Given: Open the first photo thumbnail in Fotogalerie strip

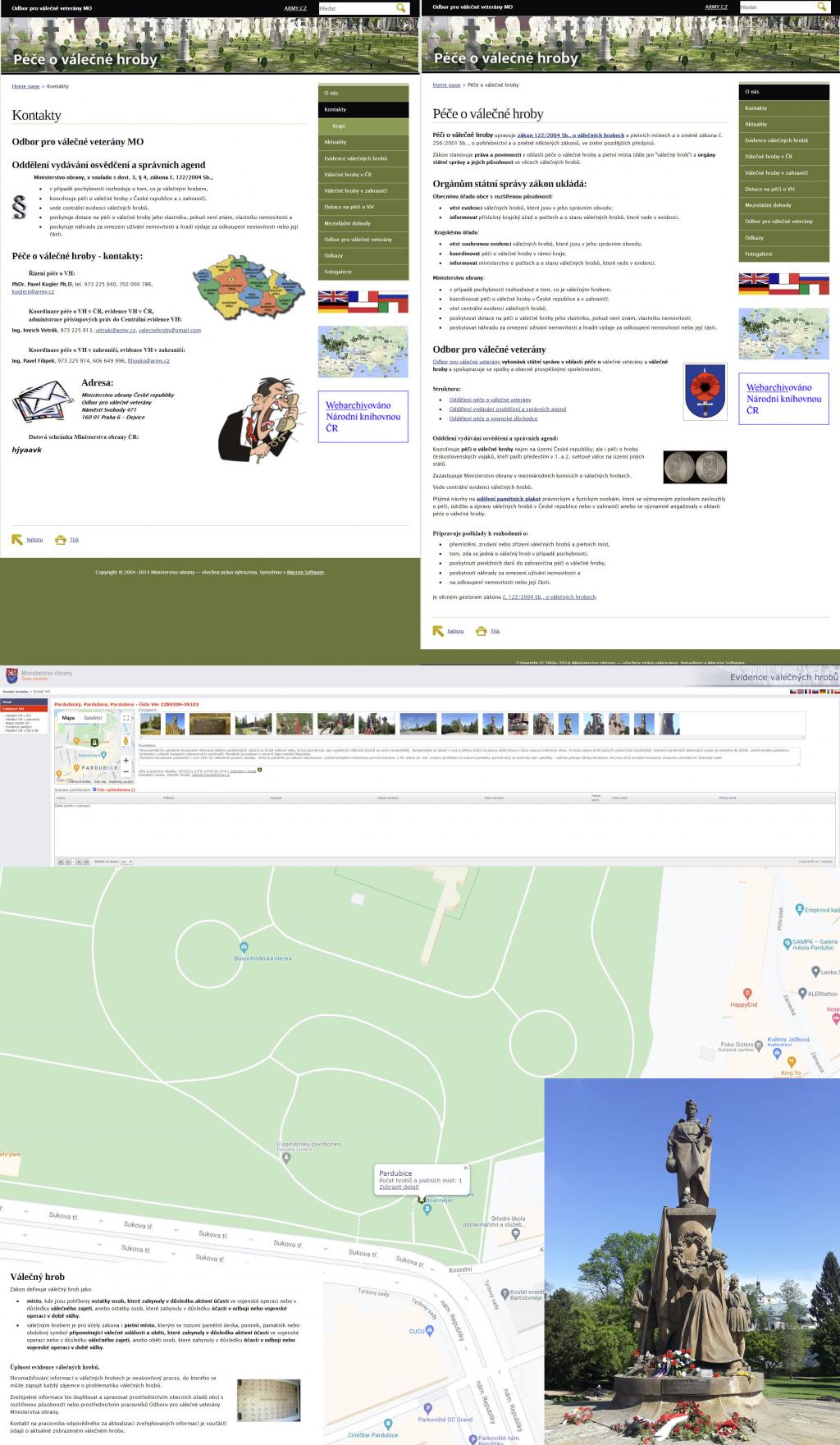Looking at the screenshot, I should (151, 723).
